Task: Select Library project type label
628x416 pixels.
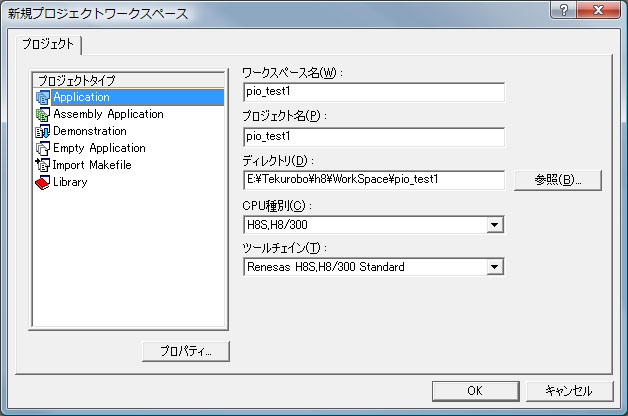Action: 71,183
